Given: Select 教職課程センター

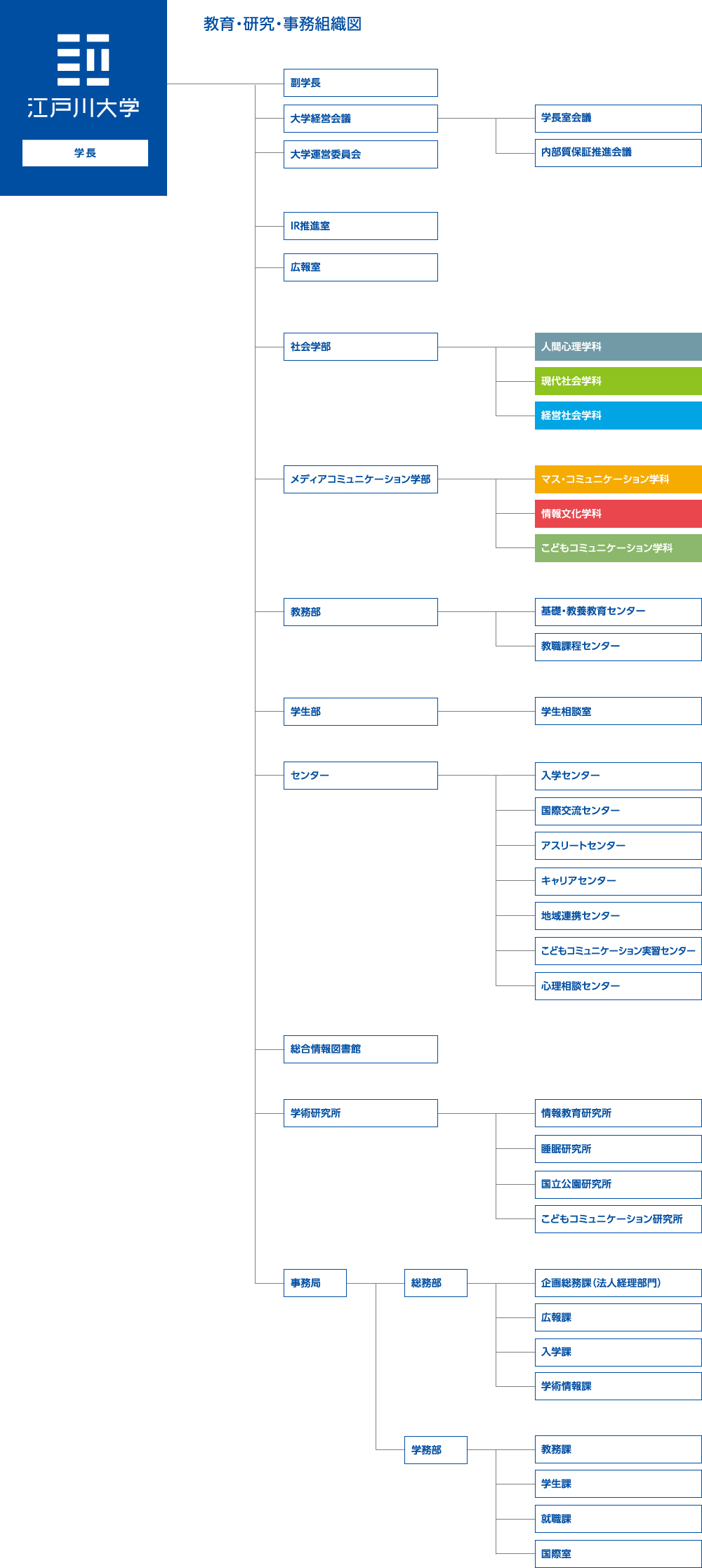Looking at the screenshot, I should (618, 646).
